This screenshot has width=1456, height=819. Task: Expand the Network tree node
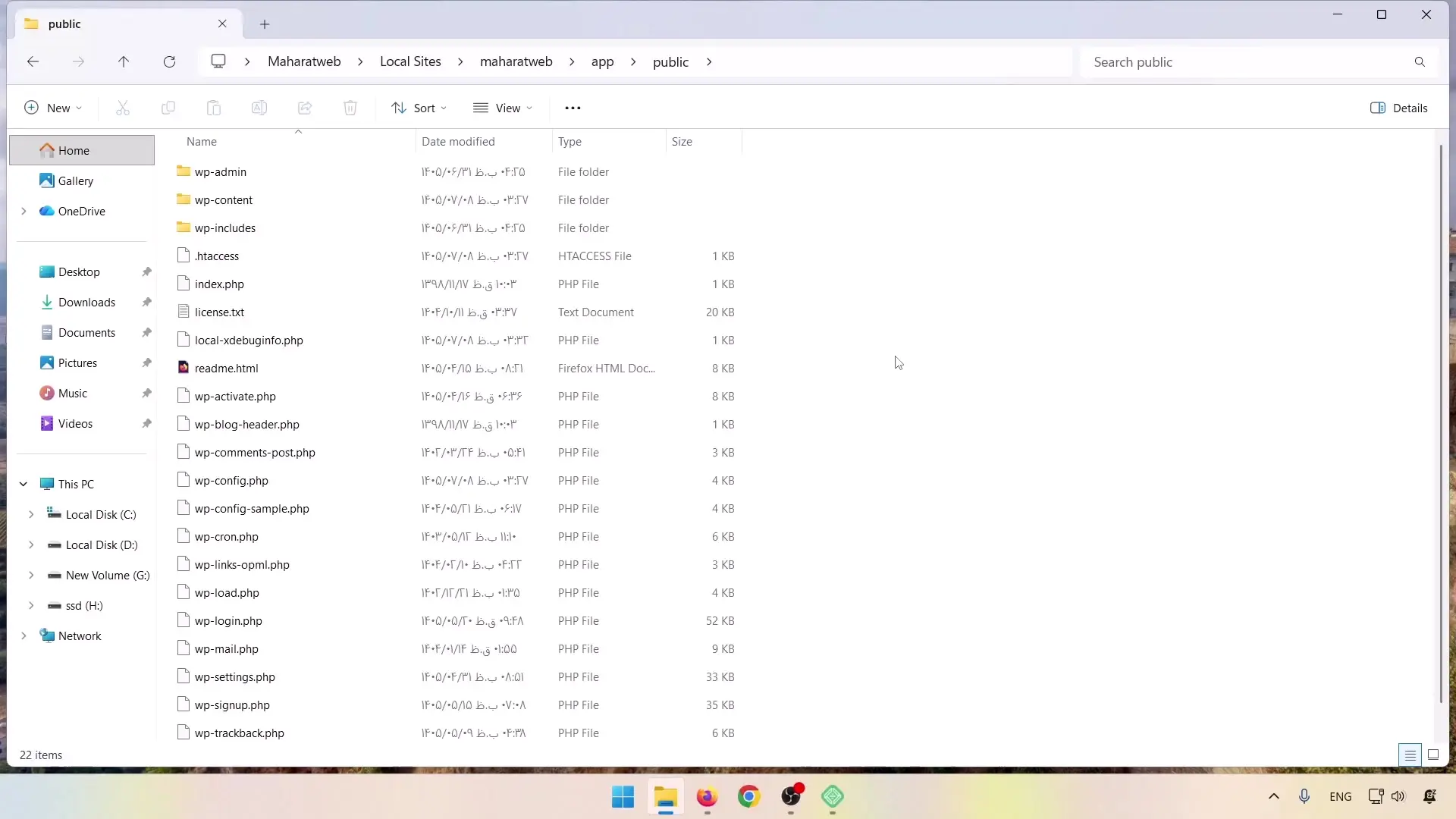point(24,635)
